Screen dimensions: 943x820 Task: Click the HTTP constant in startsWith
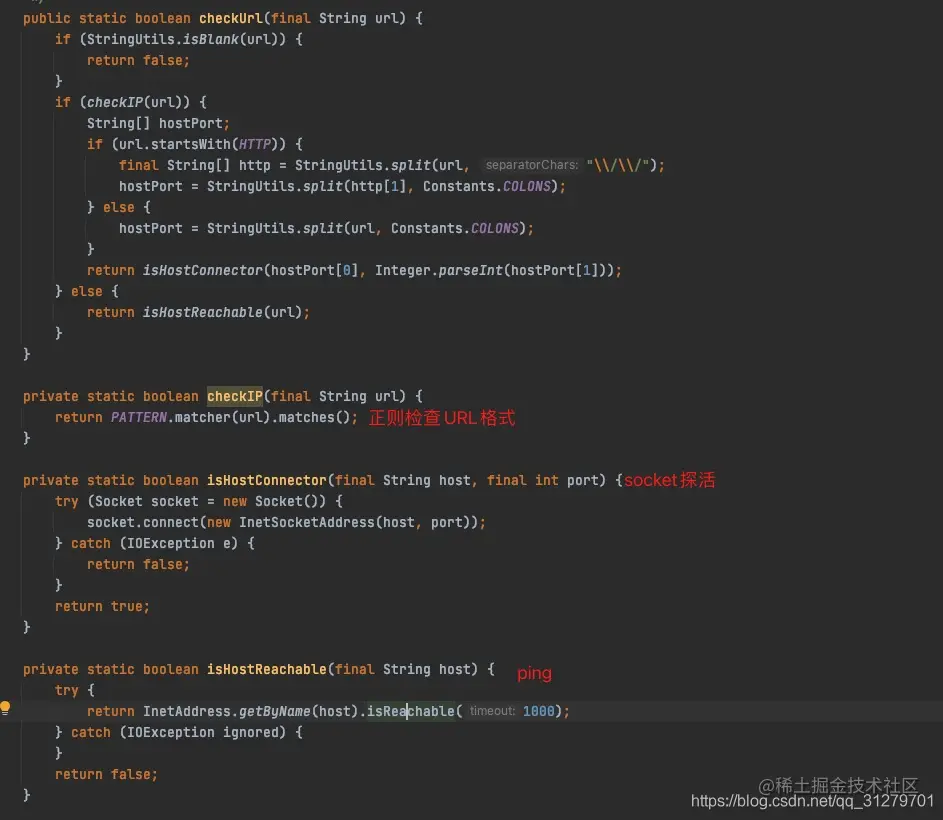[x=254, y=144]
